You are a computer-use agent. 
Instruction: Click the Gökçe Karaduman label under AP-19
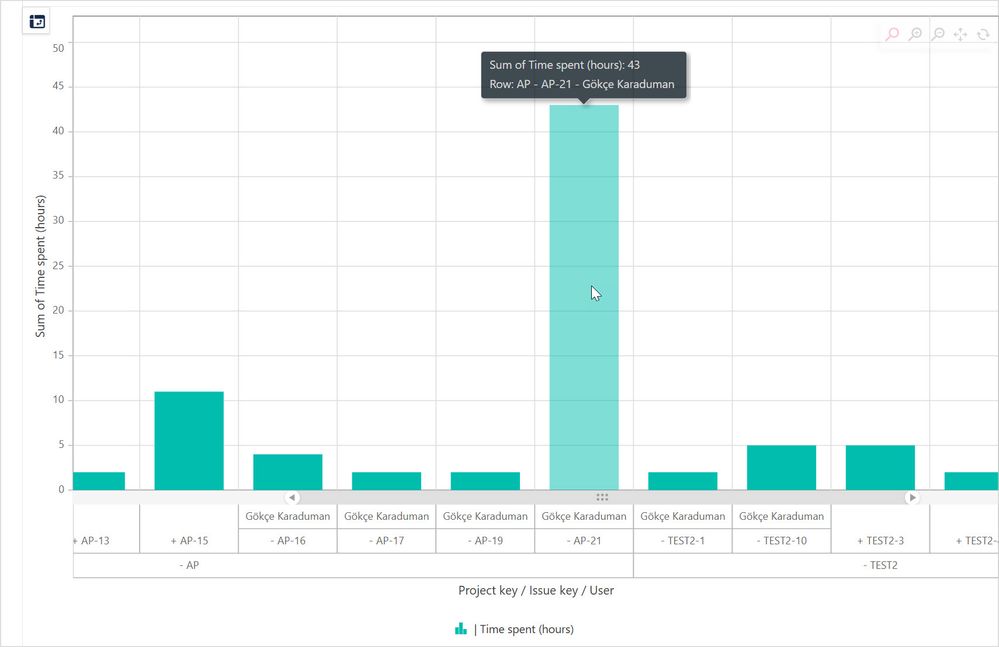point(486,516)
